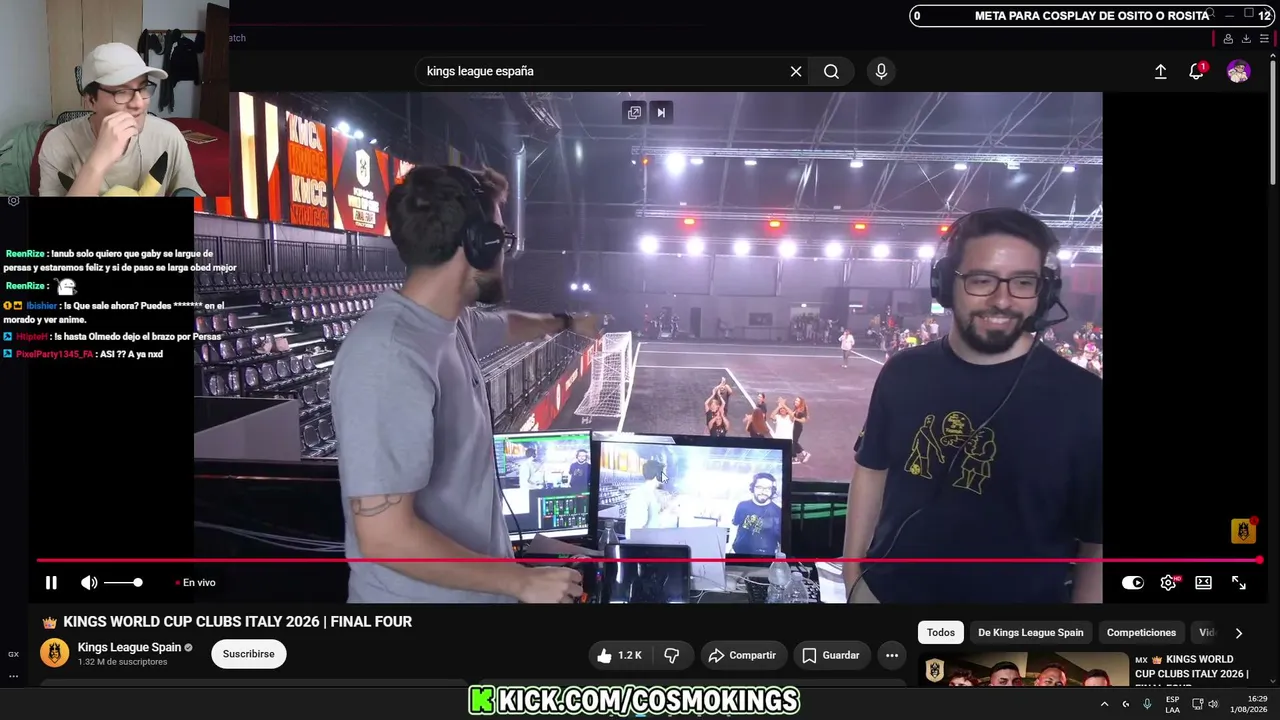Open the Kings League Spain channel name link

click(x=128, y=648)
